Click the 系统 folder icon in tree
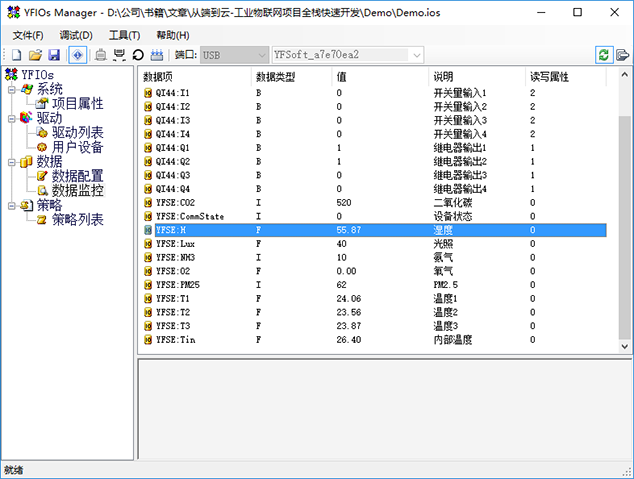This screenshot has width=634, height=479. [27, 89]
